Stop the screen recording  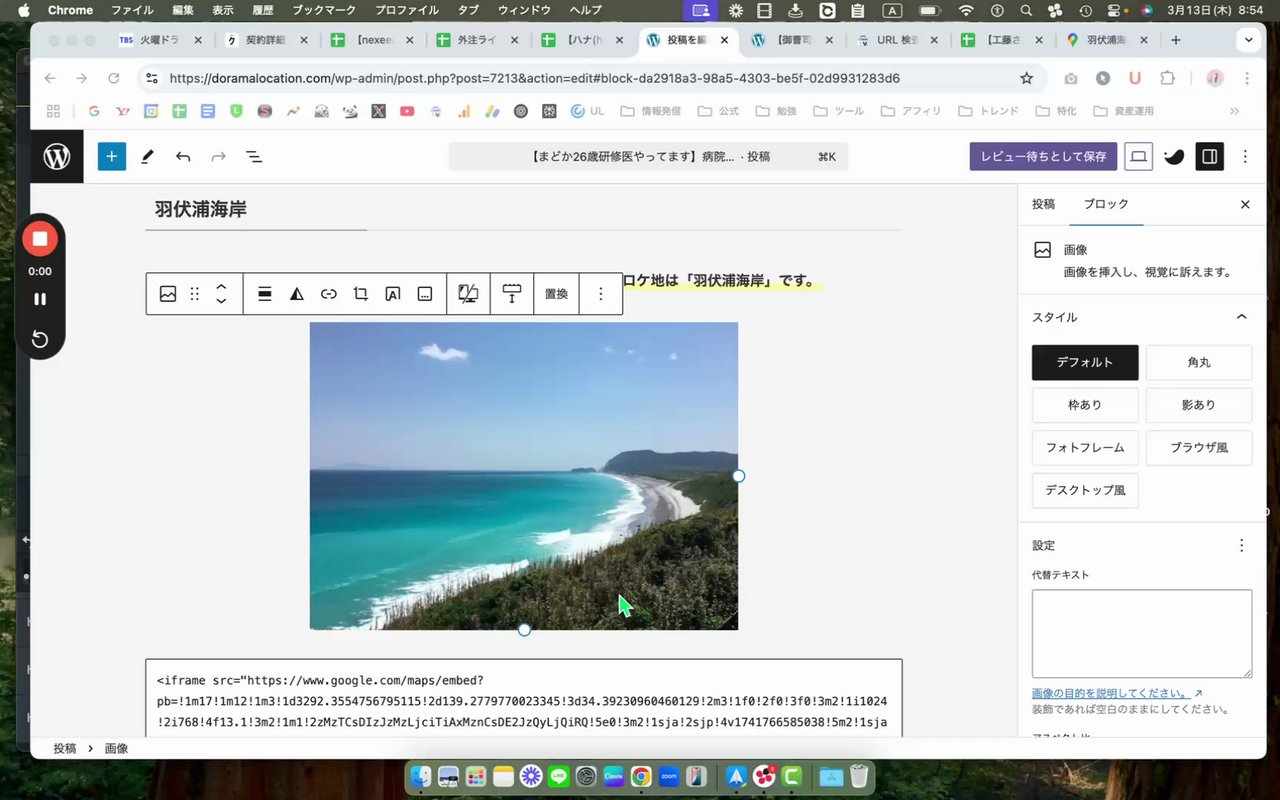click(40, 238)
